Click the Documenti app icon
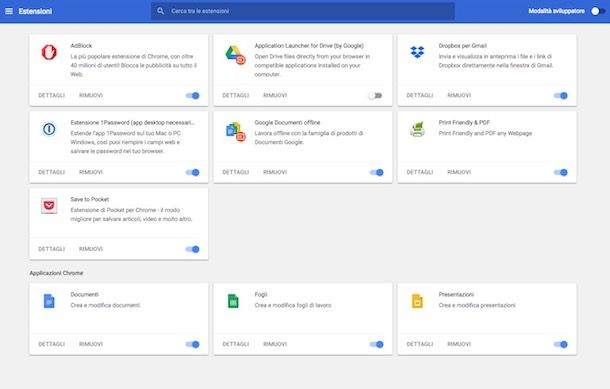This screenshot has width=610, height=389. coord(49,301)
